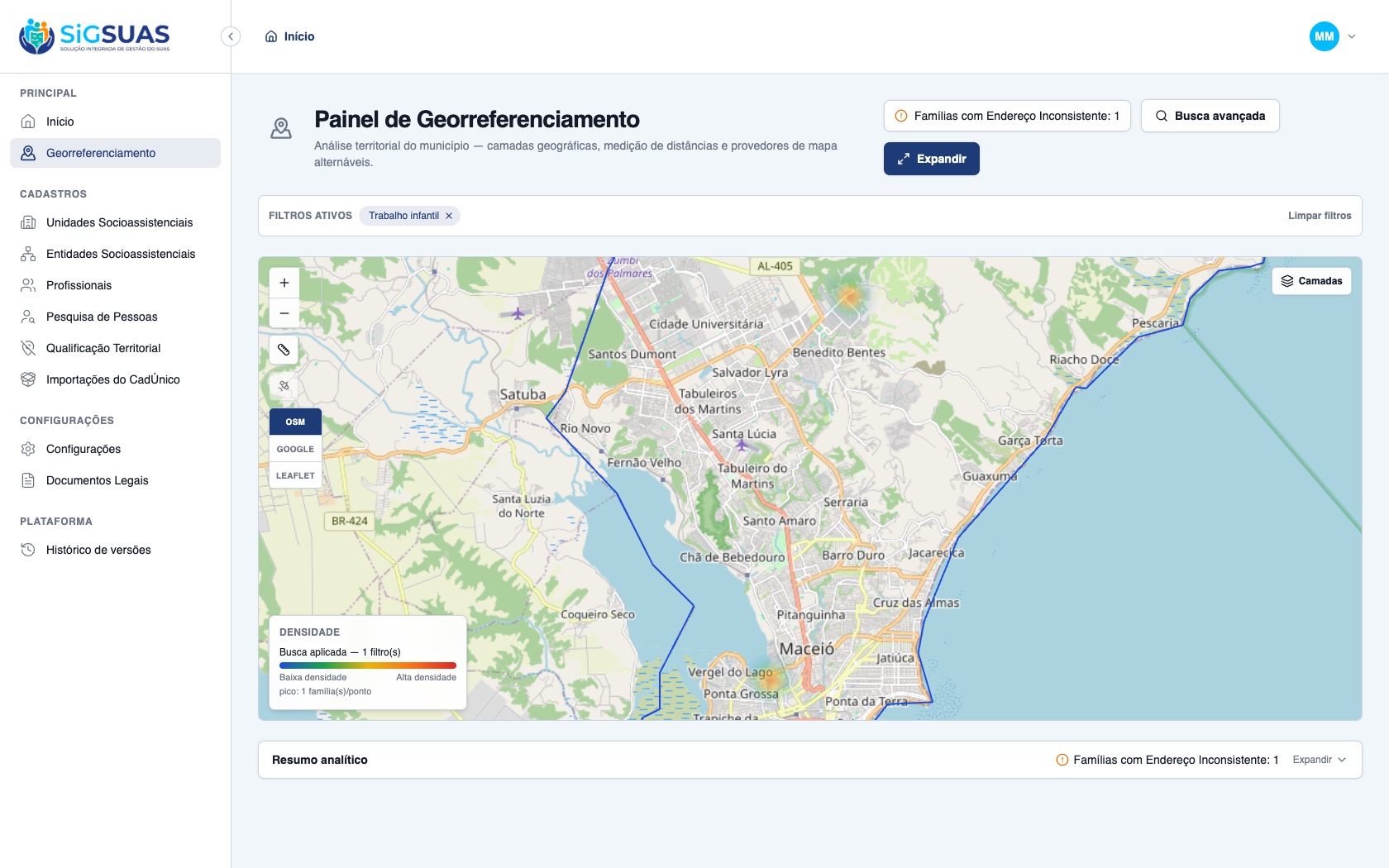Click Limpar filtros

(x=1320, y=216)
